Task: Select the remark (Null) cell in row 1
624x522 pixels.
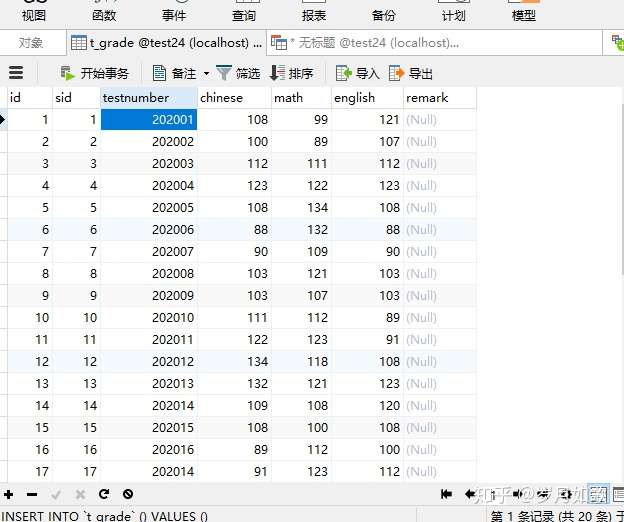Action: click(440, 119)
